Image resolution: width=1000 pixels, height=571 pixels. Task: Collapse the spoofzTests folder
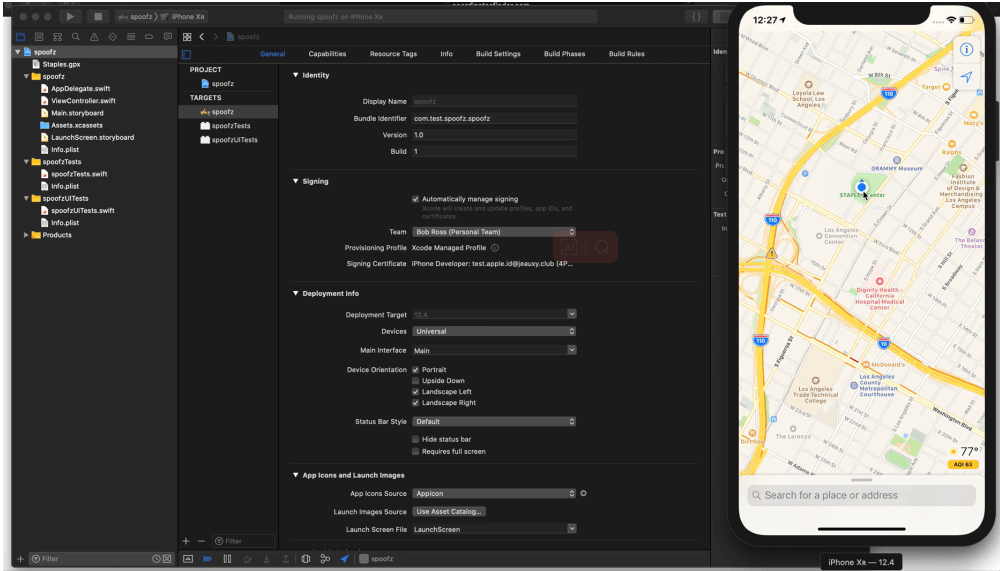coord(26,162)
